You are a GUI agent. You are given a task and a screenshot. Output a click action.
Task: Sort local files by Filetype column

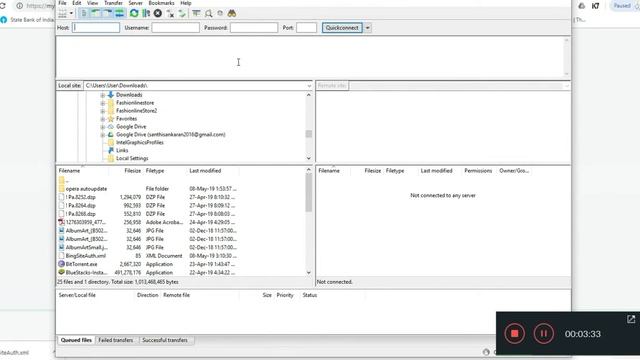coord(155,171)
